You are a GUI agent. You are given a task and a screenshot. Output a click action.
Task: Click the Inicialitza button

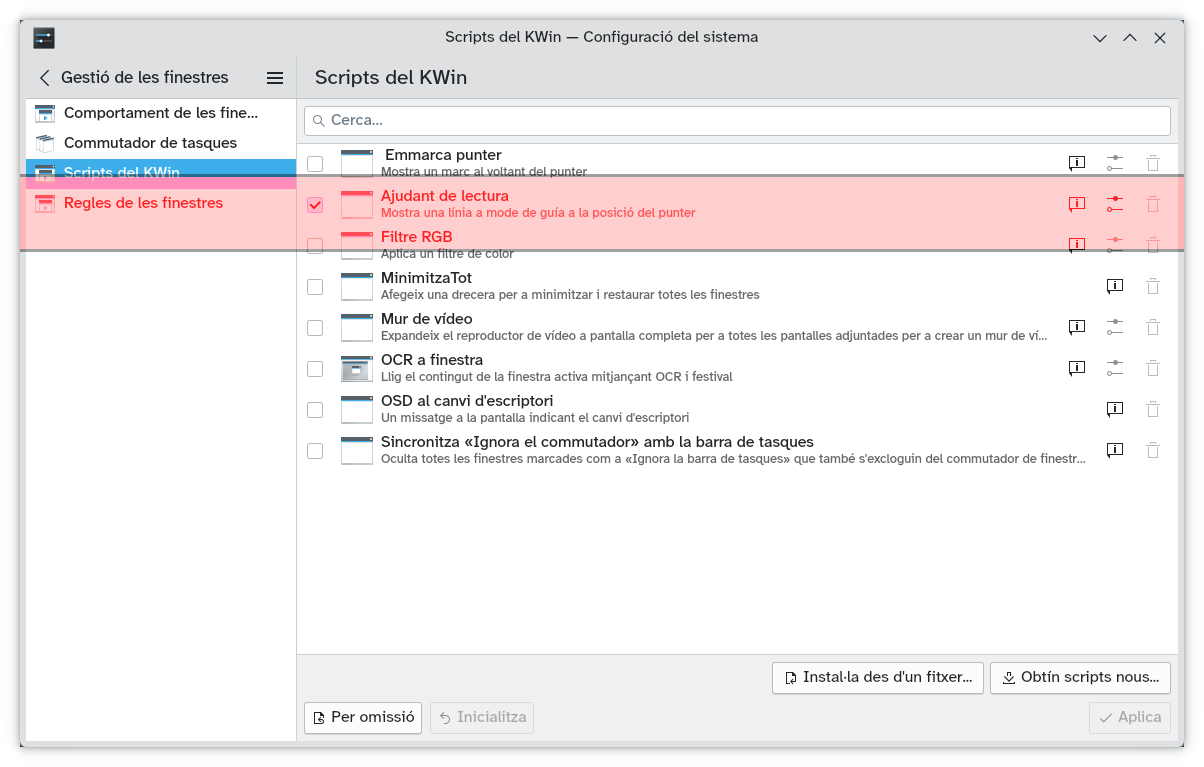pyautogui.click(x=482, y=717)
